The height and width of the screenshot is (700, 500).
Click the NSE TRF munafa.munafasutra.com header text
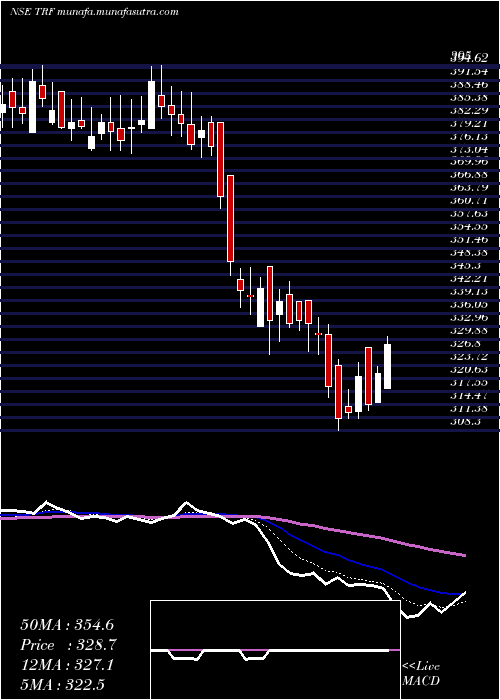(x=94, y=12)
